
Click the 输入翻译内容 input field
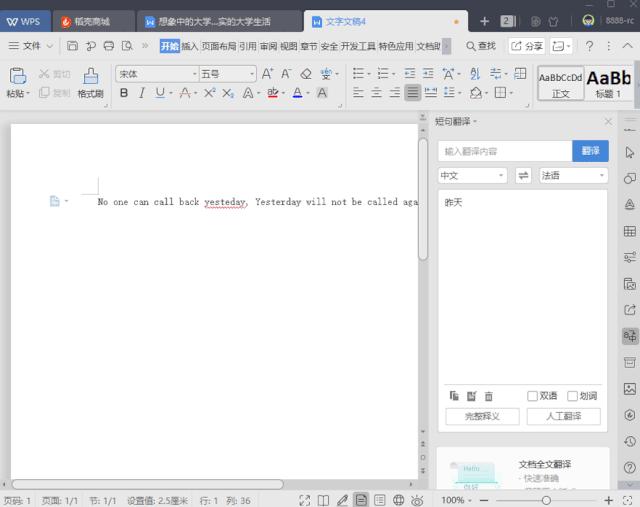(x=505, y=151)
